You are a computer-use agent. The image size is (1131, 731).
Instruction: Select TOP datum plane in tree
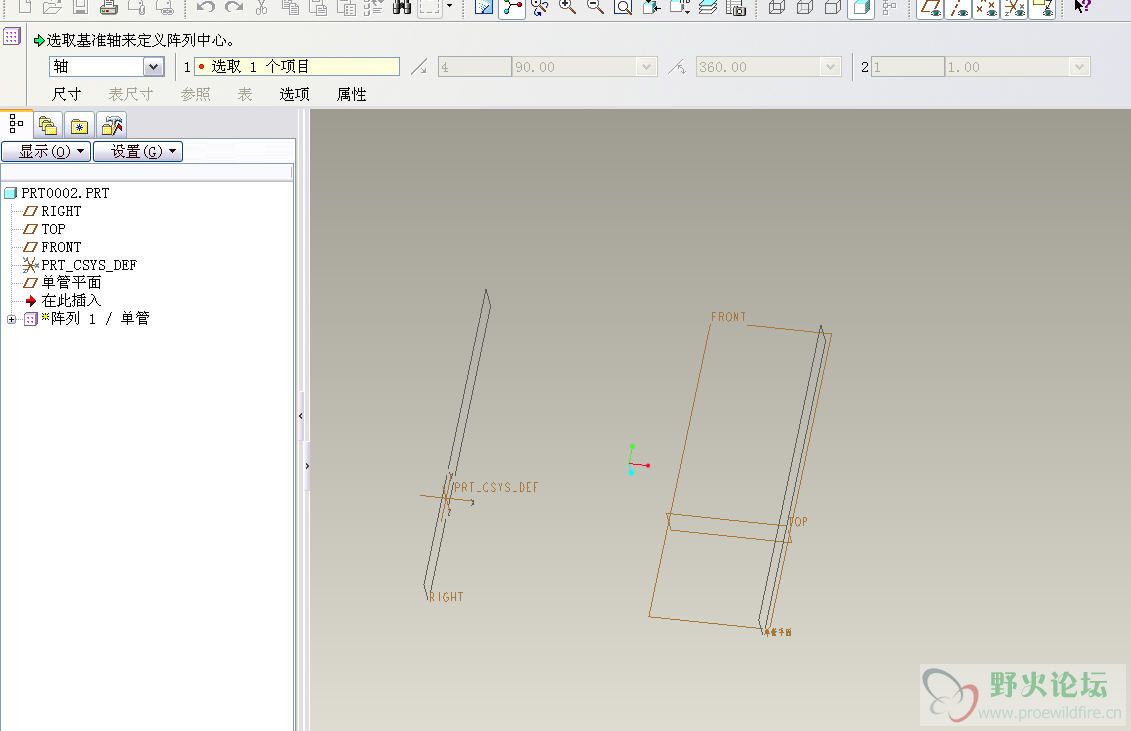pos(45,229)
